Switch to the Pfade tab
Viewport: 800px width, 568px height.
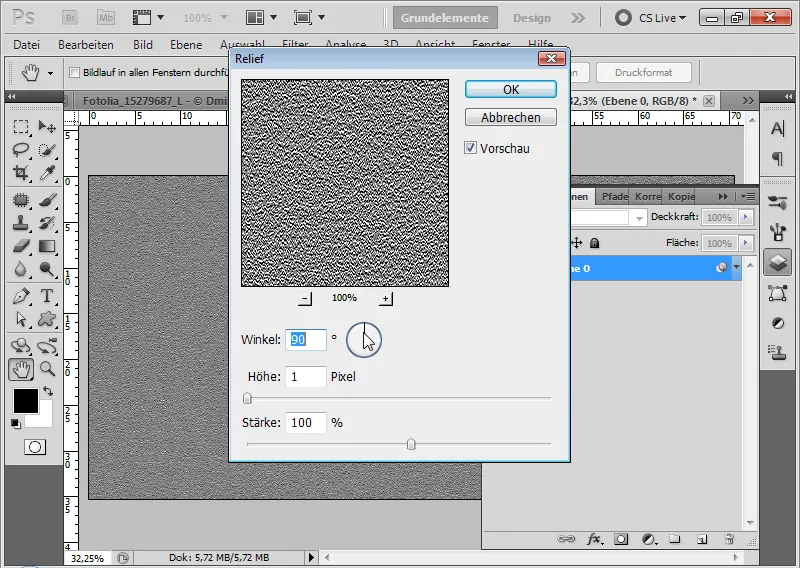click(x=614, y=196)
